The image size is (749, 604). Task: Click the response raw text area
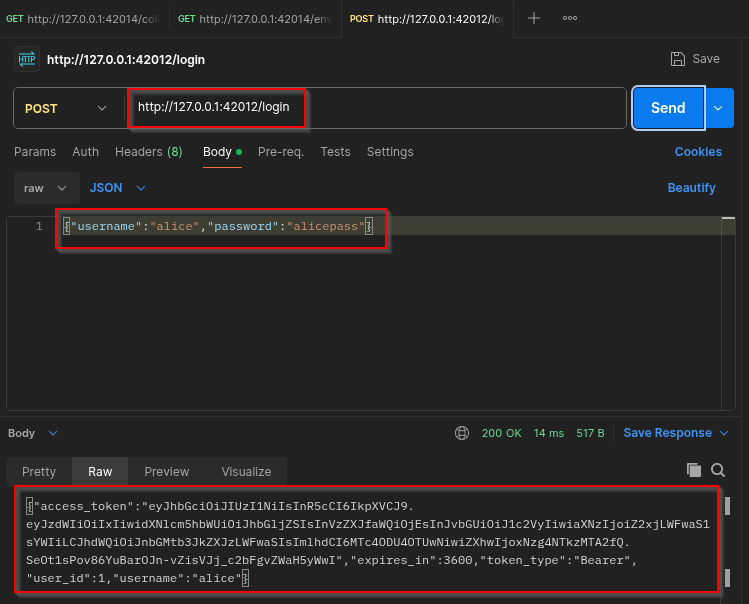point(367,542)
